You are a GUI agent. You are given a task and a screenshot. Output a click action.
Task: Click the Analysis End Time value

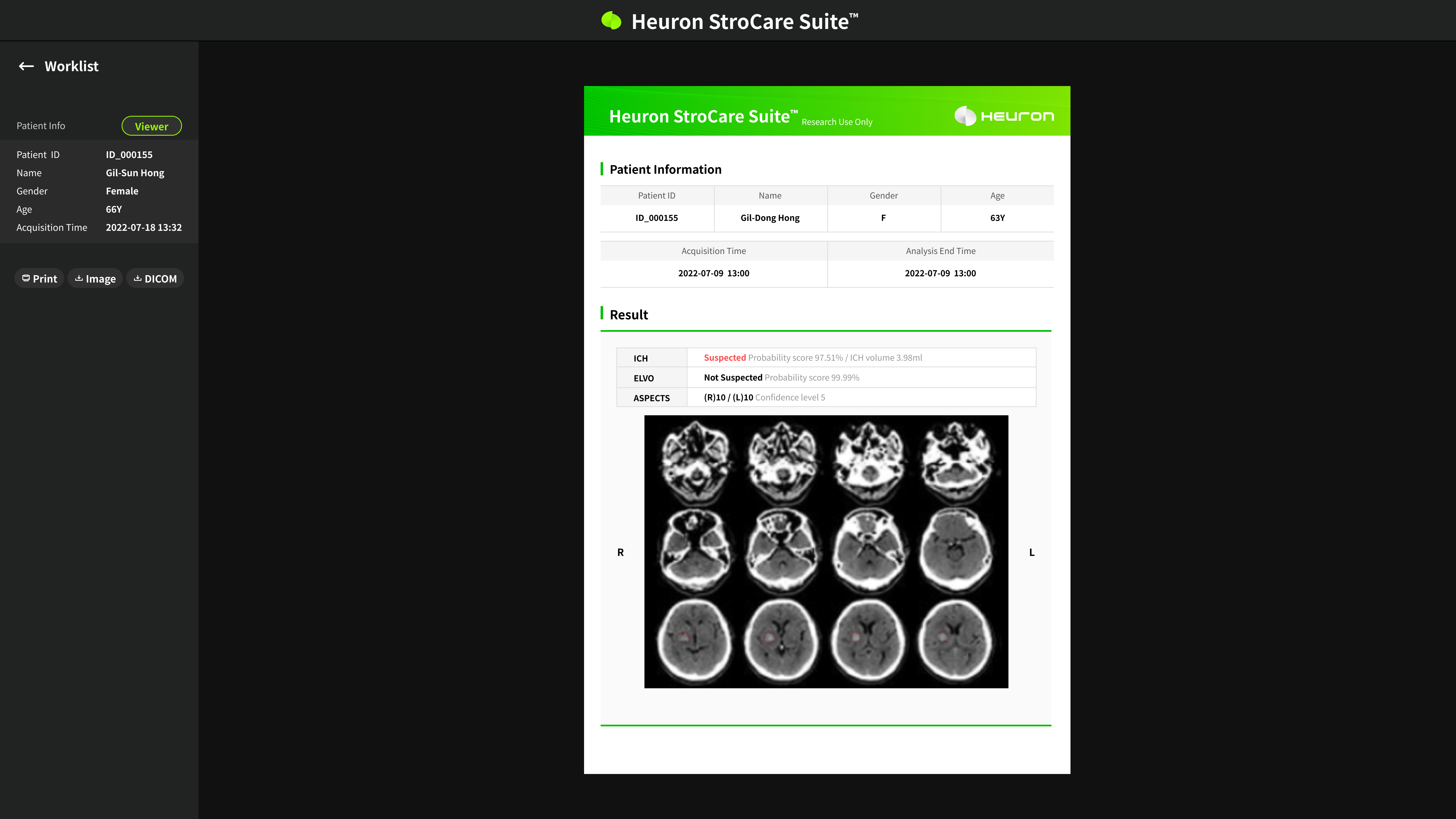pos(941,273)
